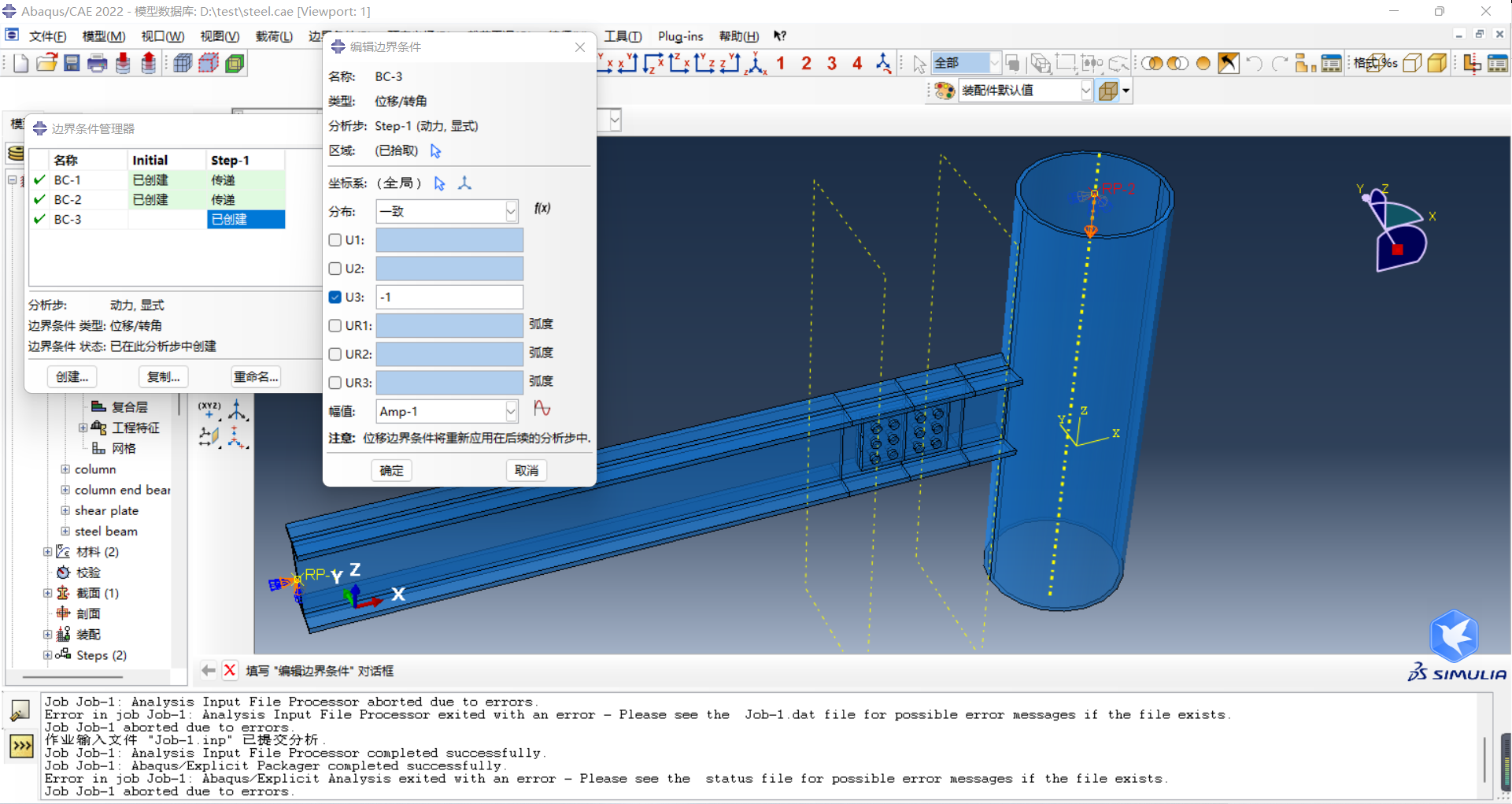The height and width of the screenshot is (804, 1512).
Task: Open the 分布 distribution dropdown
Action: point(510,211)
